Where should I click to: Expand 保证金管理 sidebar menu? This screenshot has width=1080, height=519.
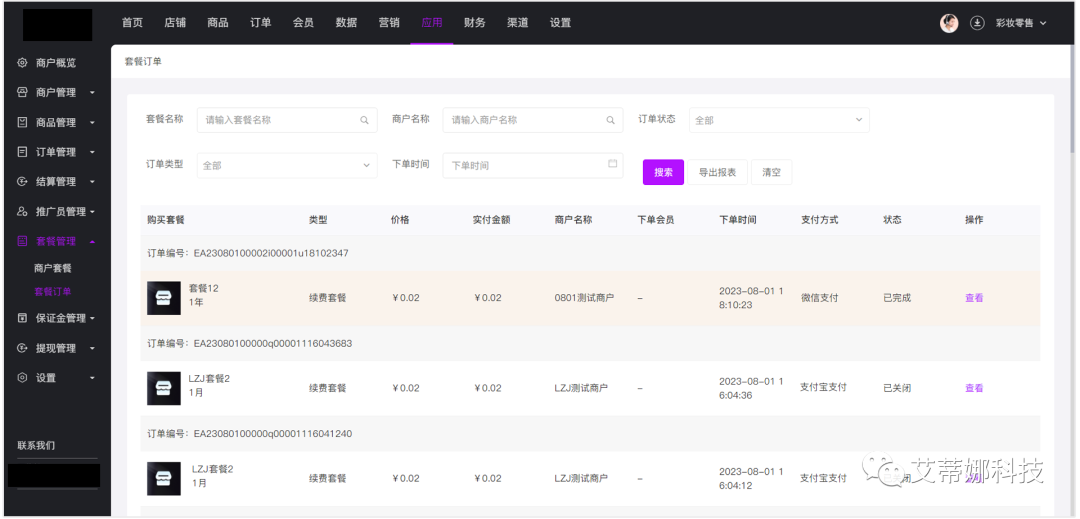click(x=92, y=319)
